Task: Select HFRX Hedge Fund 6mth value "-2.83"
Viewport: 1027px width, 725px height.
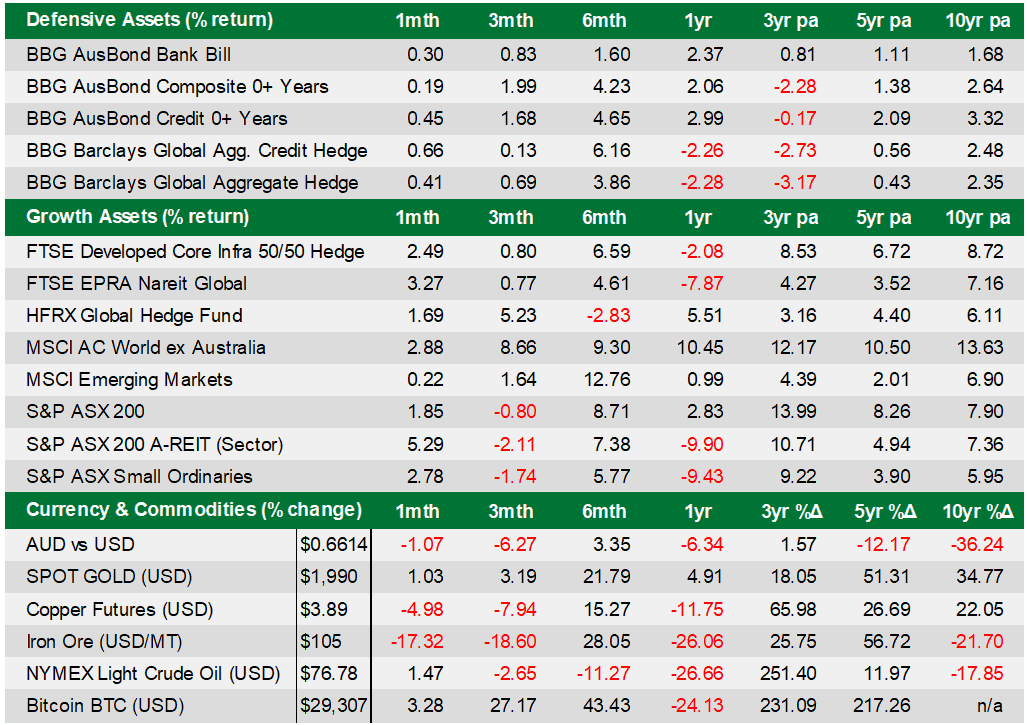Action: pyautogui.click(x=608, y=316)
